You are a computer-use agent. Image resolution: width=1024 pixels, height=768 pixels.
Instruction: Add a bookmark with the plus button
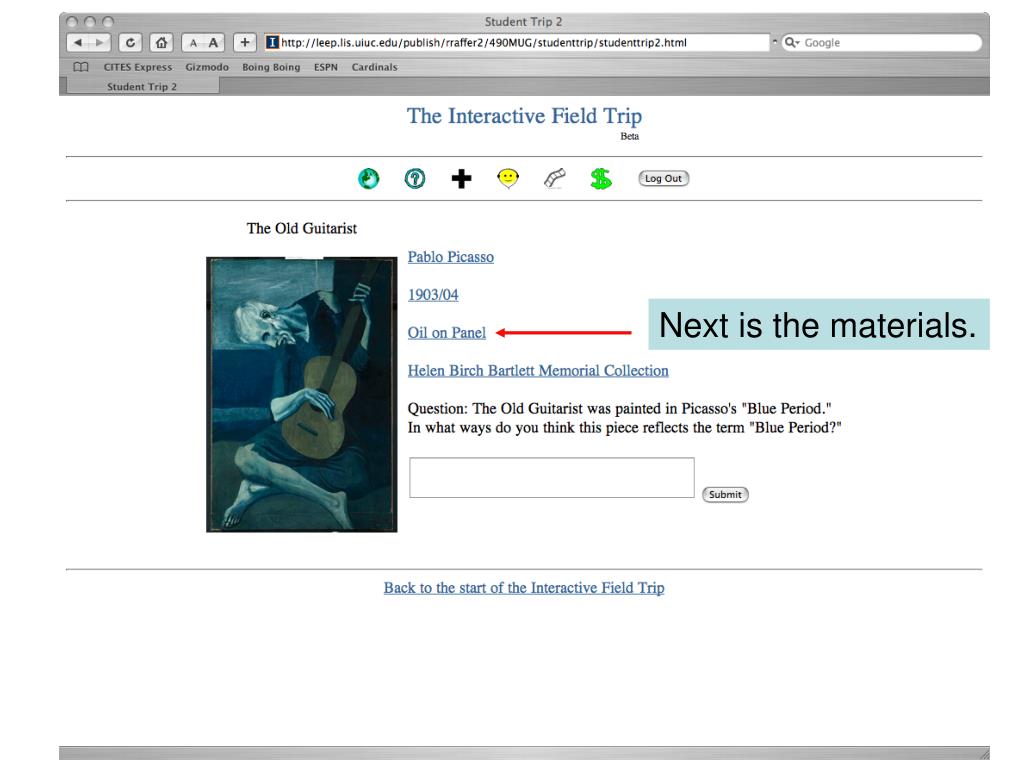244,42
